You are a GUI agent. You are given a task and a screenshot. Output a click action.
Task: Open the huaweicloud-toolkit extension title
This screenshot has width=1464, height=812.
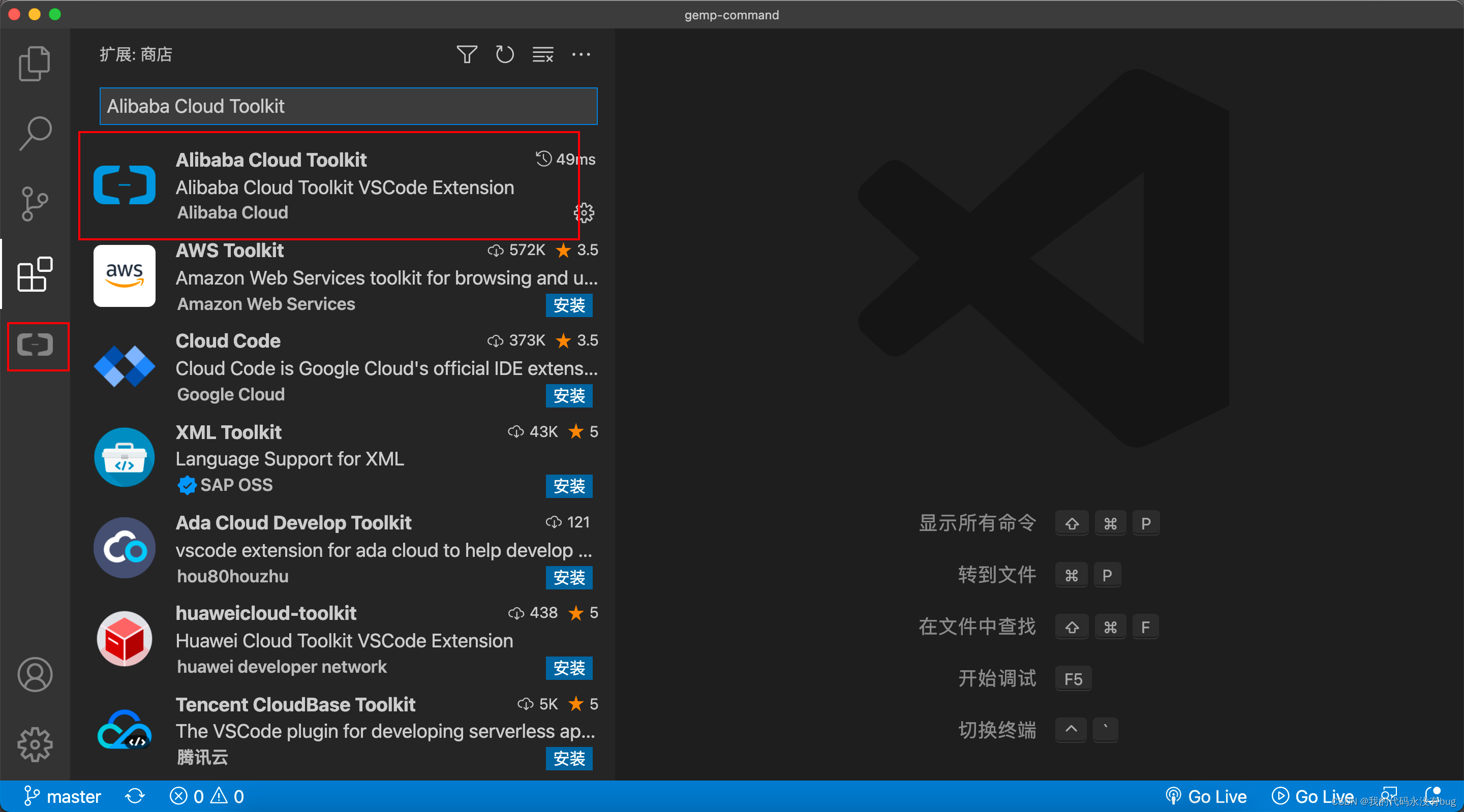(266, 613)
